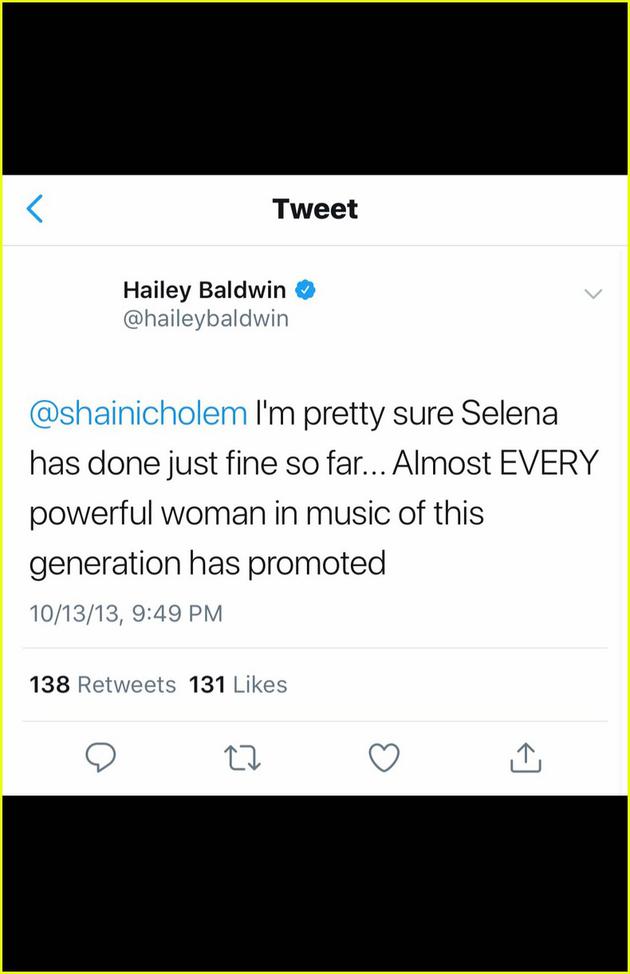Go back using the left arrow
This screenshot has height=974, width=630.
coord(36,209)
